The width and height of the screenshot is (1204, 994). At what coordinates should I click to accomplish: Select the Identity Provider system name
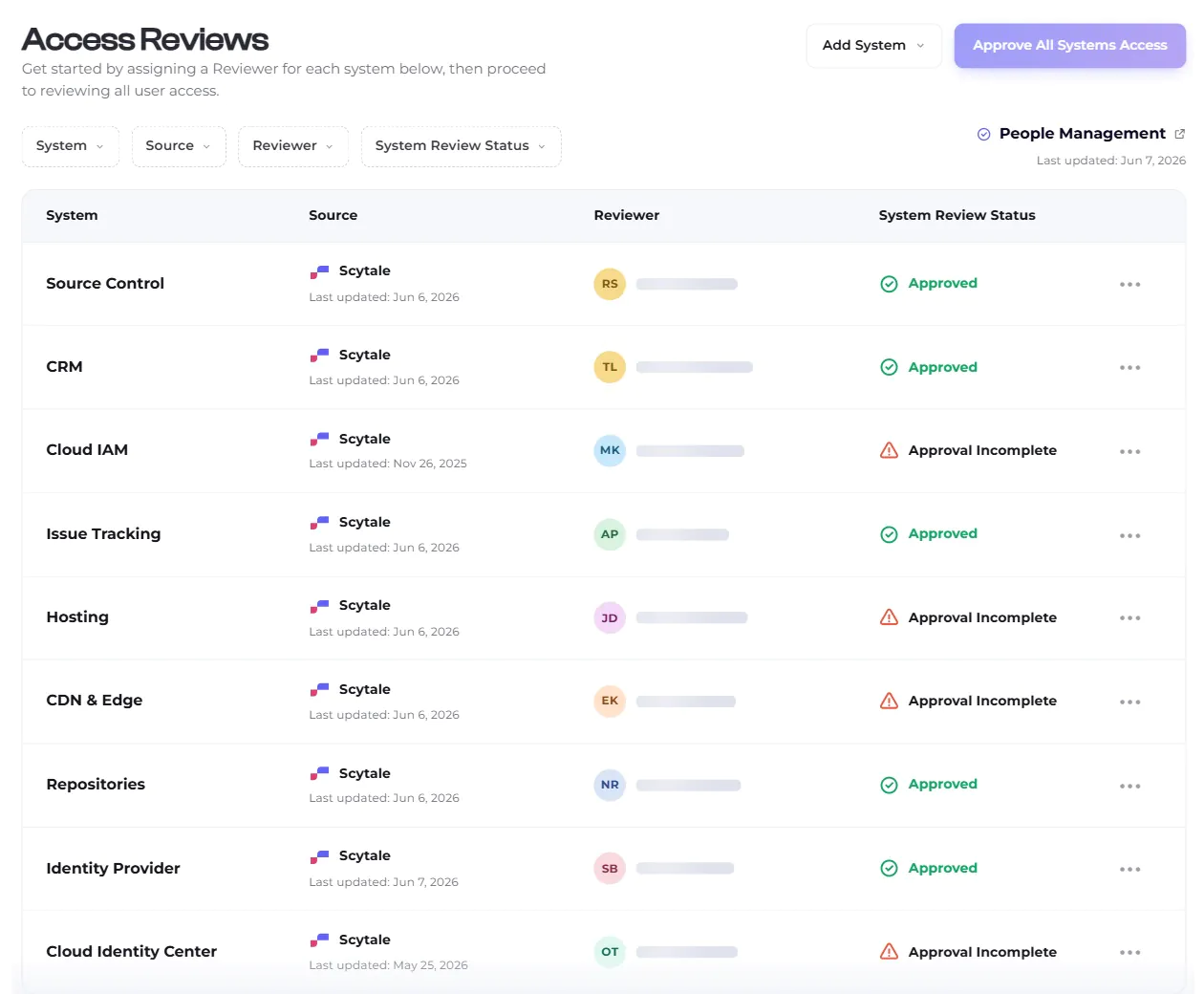tap(113, 868)
